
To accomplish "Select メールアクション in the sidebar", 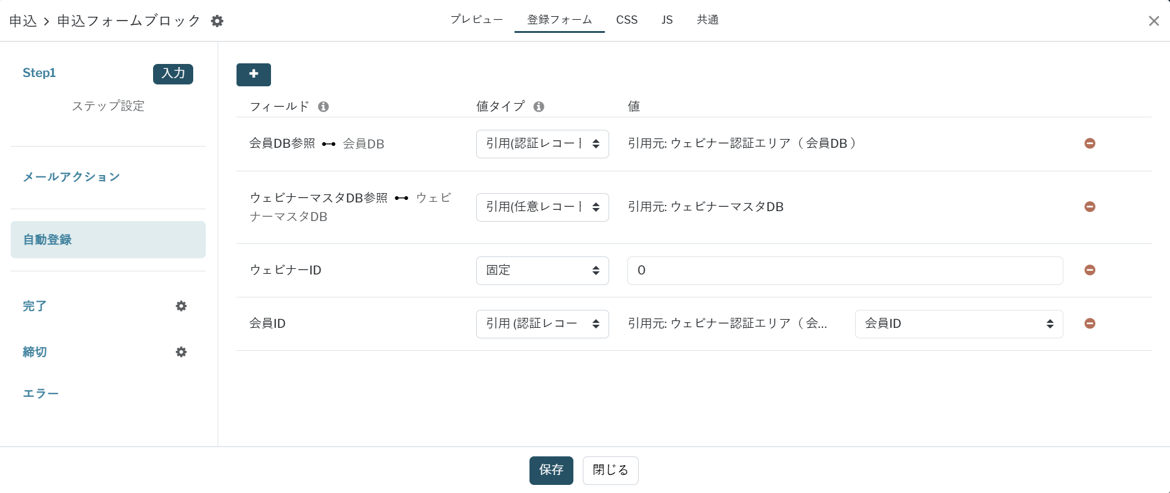I will click(x=71, y=177).
